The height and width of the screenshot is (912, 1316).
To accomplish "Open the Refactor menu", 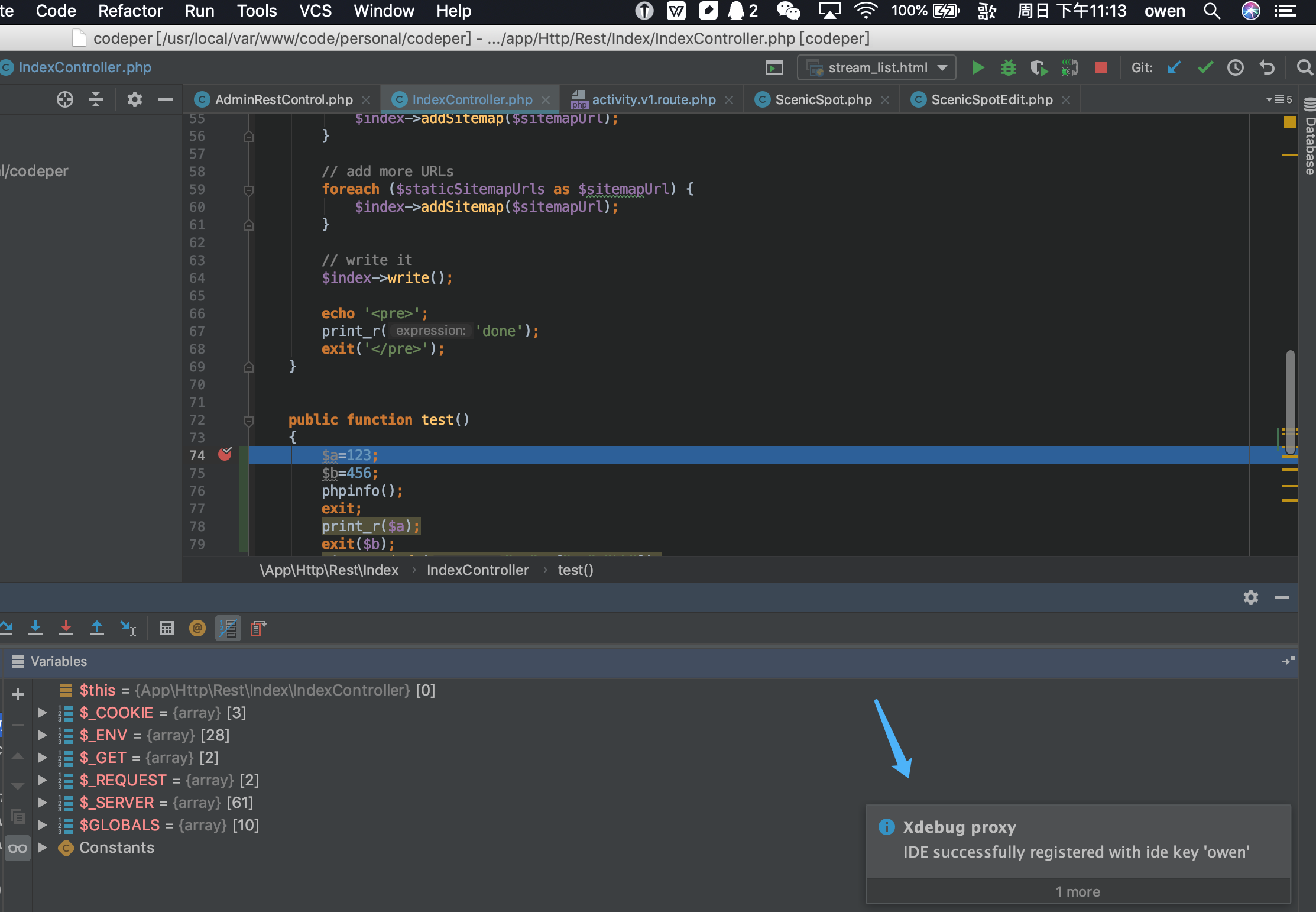I will click(x=130, y=11).
